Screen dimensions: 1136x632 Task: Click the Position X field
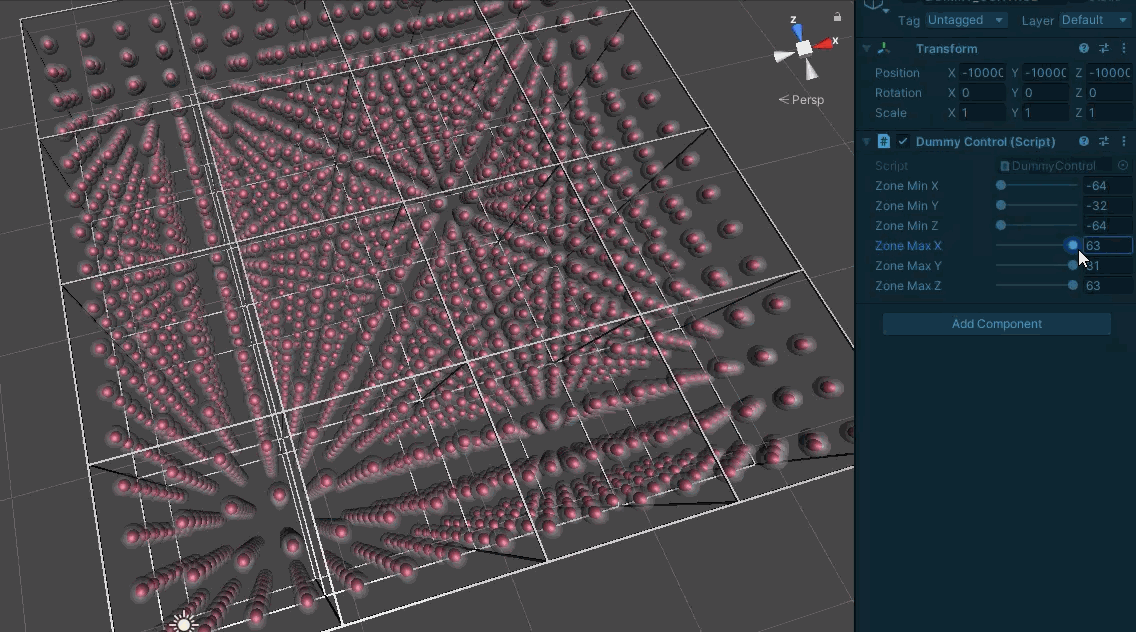pos(982,72)
